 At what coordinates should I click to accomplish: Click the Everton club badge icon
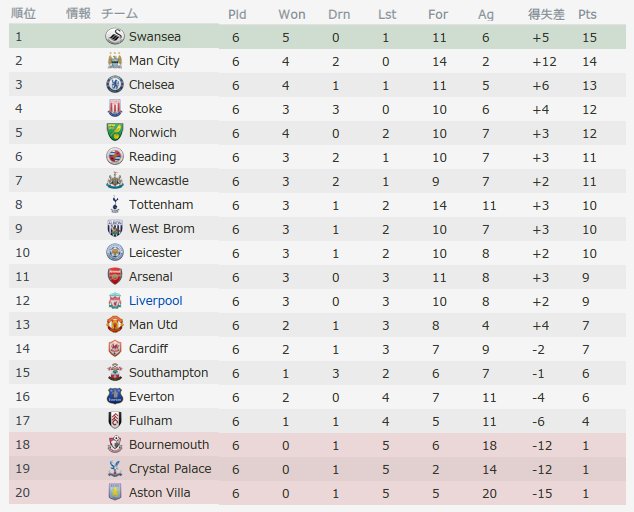point(114,397)
